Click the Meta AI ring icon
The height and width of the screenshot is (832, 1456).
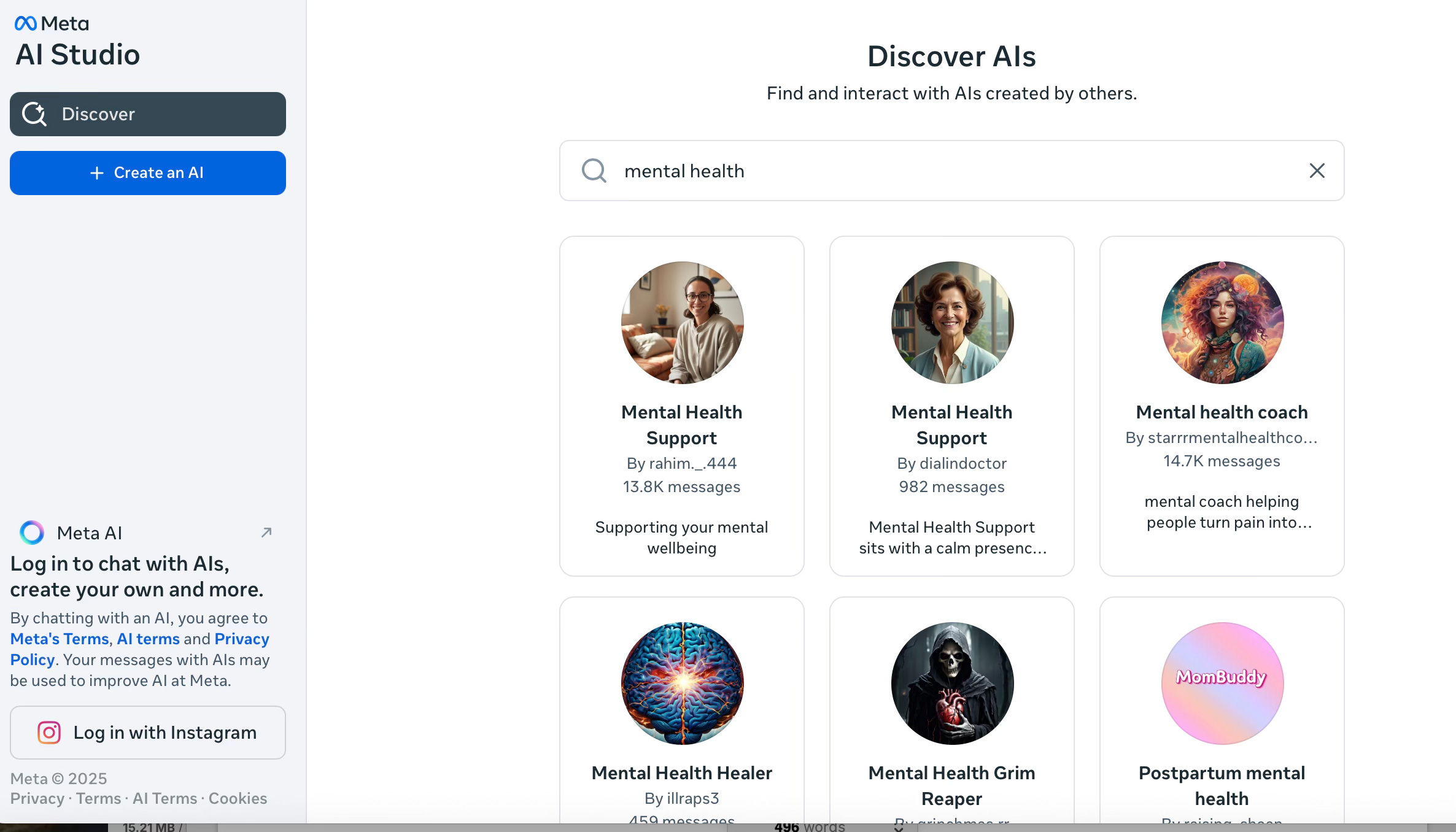tap(32, 533)
